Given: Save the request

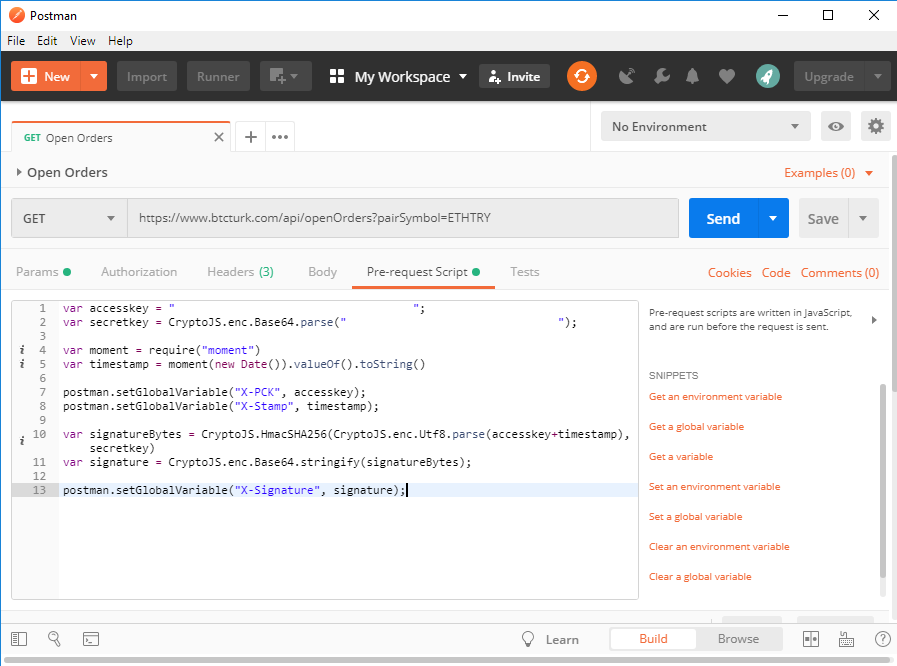Looking at the screenshot, I should click(823, 218).
